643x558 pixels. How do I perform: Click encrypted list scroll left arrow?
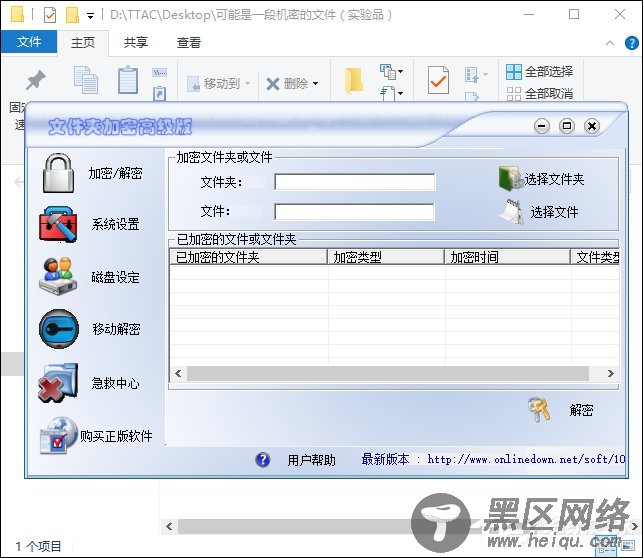coord(178,373)
